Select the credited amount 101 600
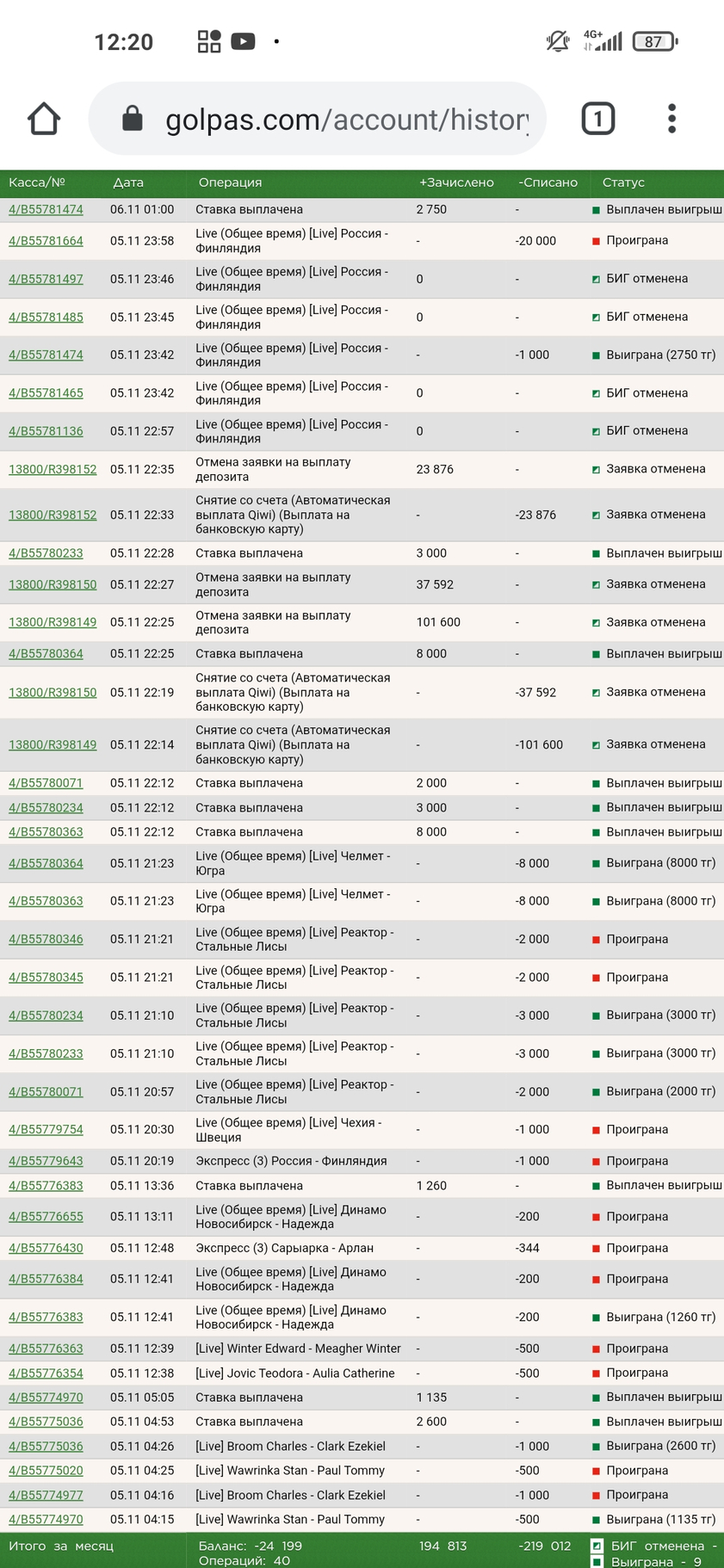 (x=438, y=622)
